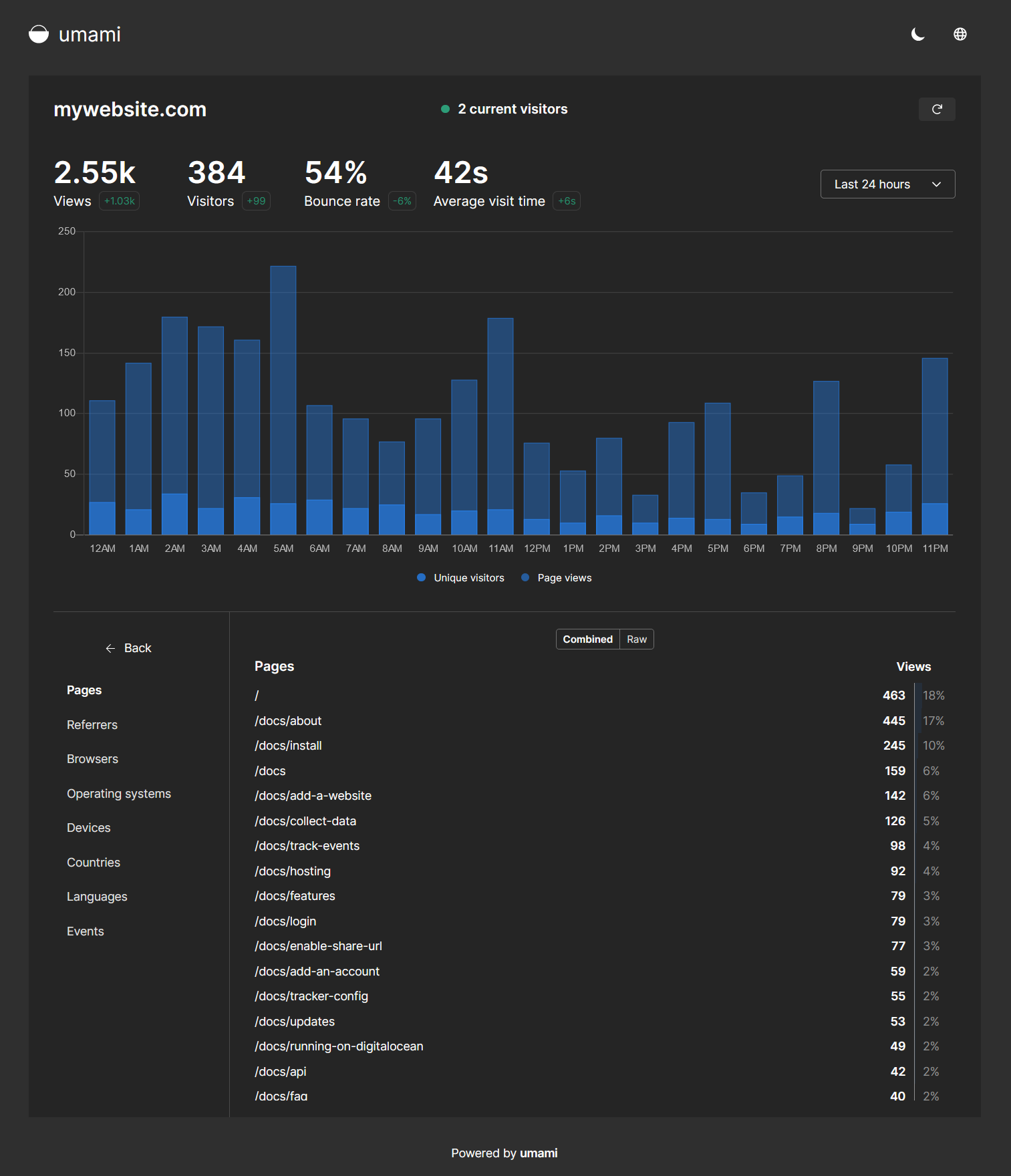Screen dimensions: 1011x1176
Task: Toggle Page views legend dot
Action: [525, 577]
